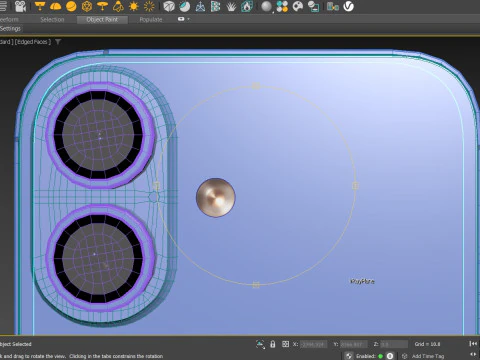Select the right handle of circle gizmo
Screen dimensions: 480x360
coord(355,186)
